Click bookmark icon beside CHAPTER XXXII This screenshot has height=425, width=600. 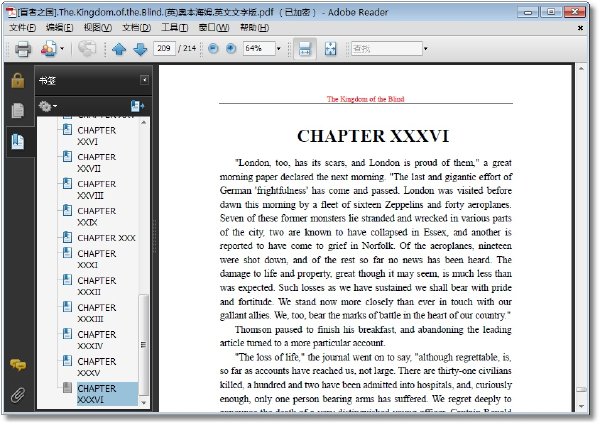67,280
